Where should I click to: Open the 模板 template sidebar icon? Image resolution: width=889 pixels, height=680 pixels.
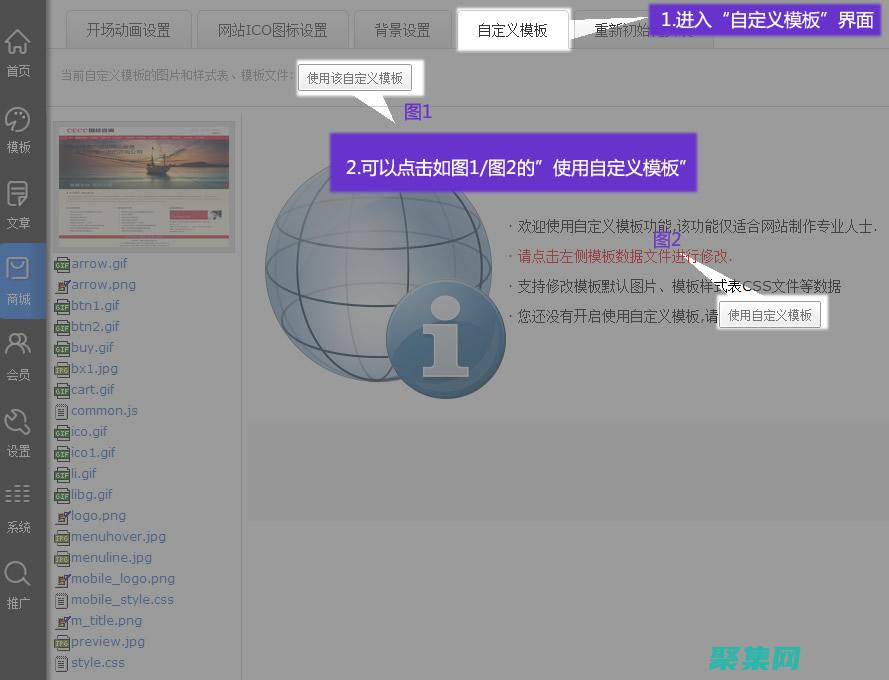click(18, 120)
